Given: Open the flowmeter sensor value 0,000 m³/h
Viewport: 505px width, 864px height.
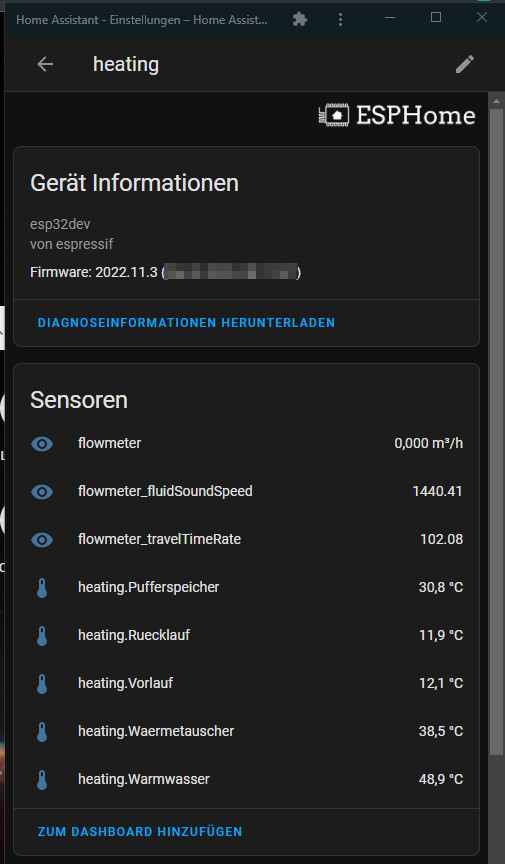Looking at the screenshot, I should pyautogui.click(x=428, y=444).
